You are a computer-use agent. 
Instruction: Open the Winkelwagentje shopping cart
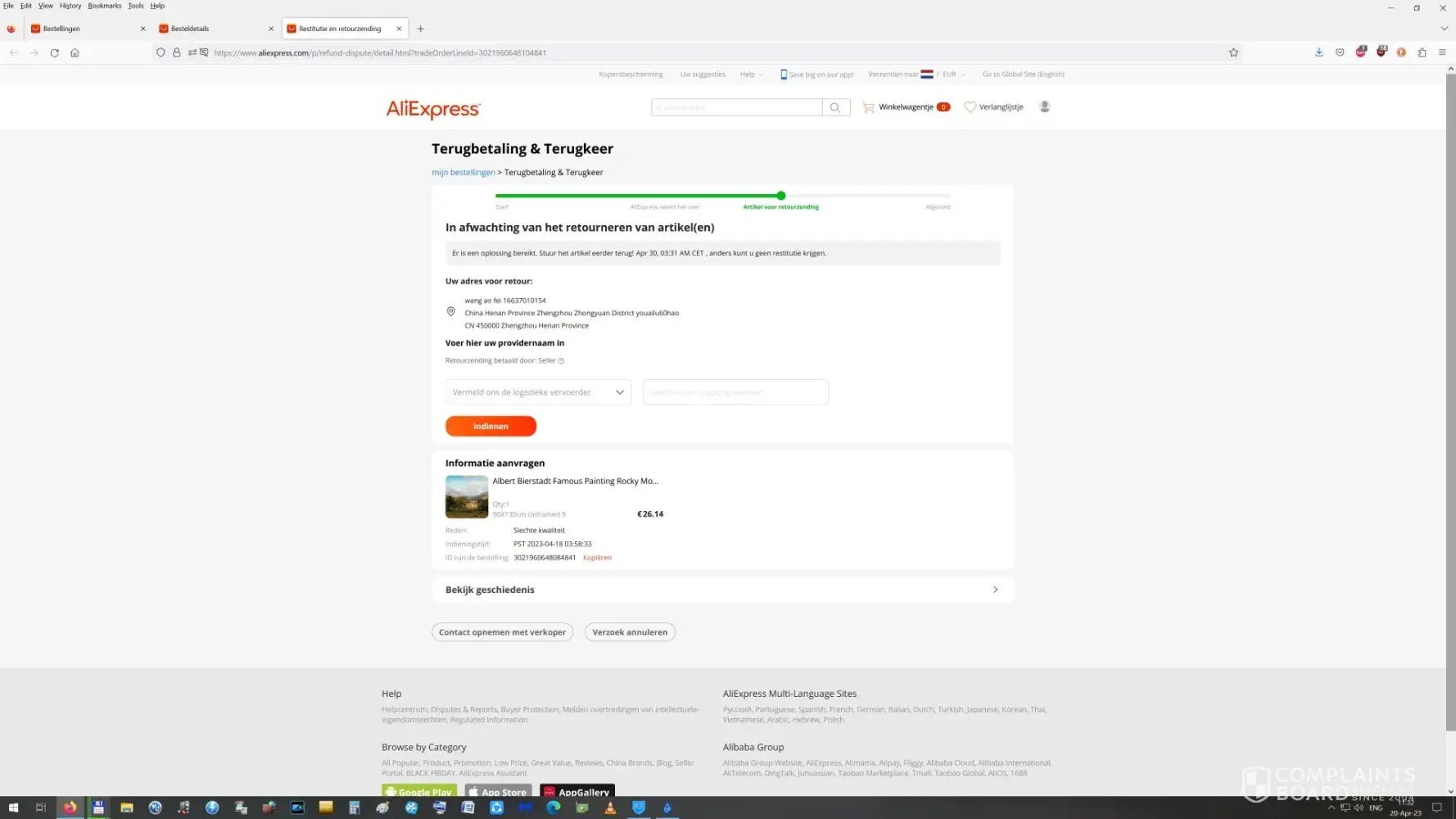pos(906,107)
